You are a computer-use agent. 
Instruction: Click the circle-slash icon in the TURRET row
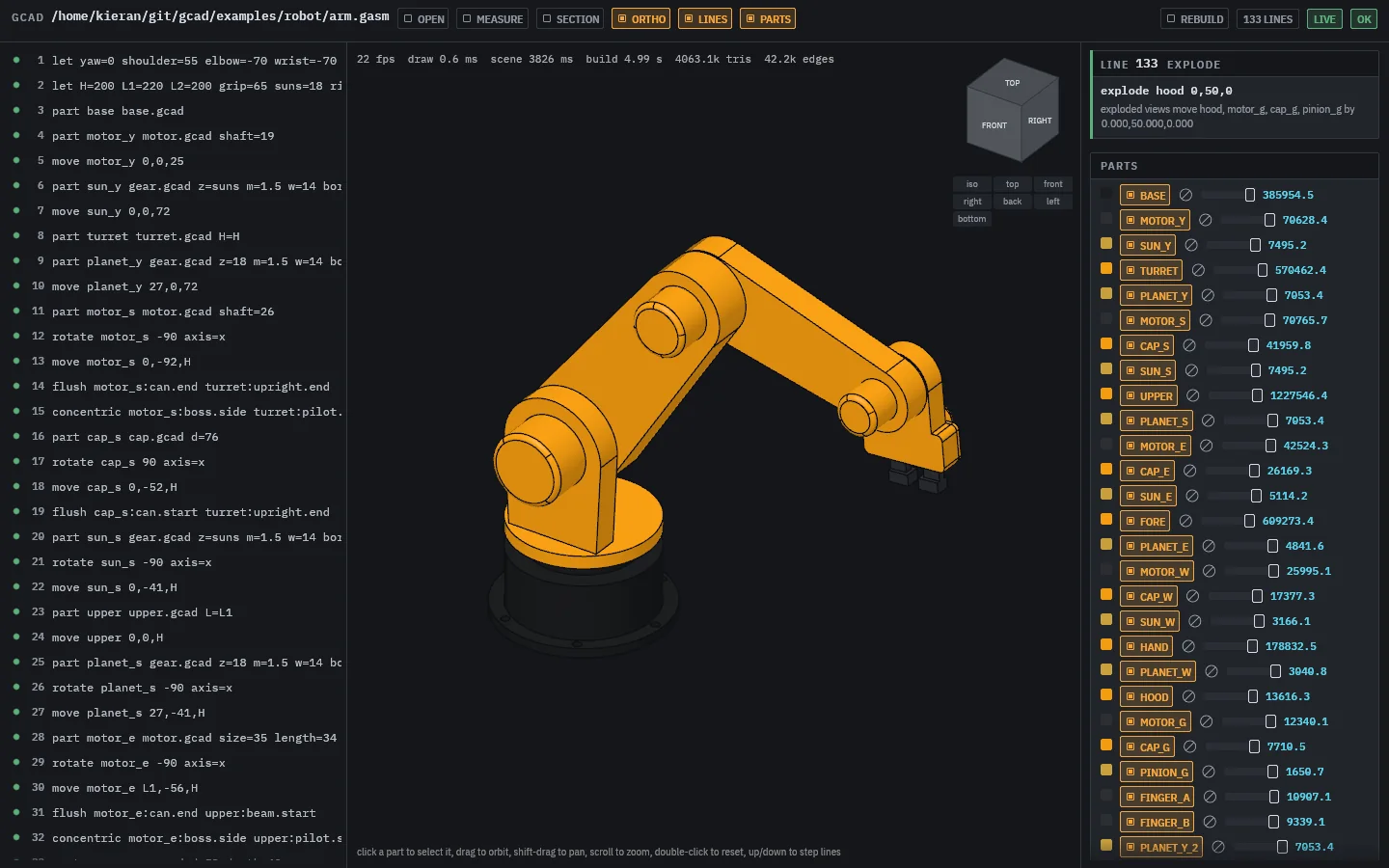[x=1198, y=270]
